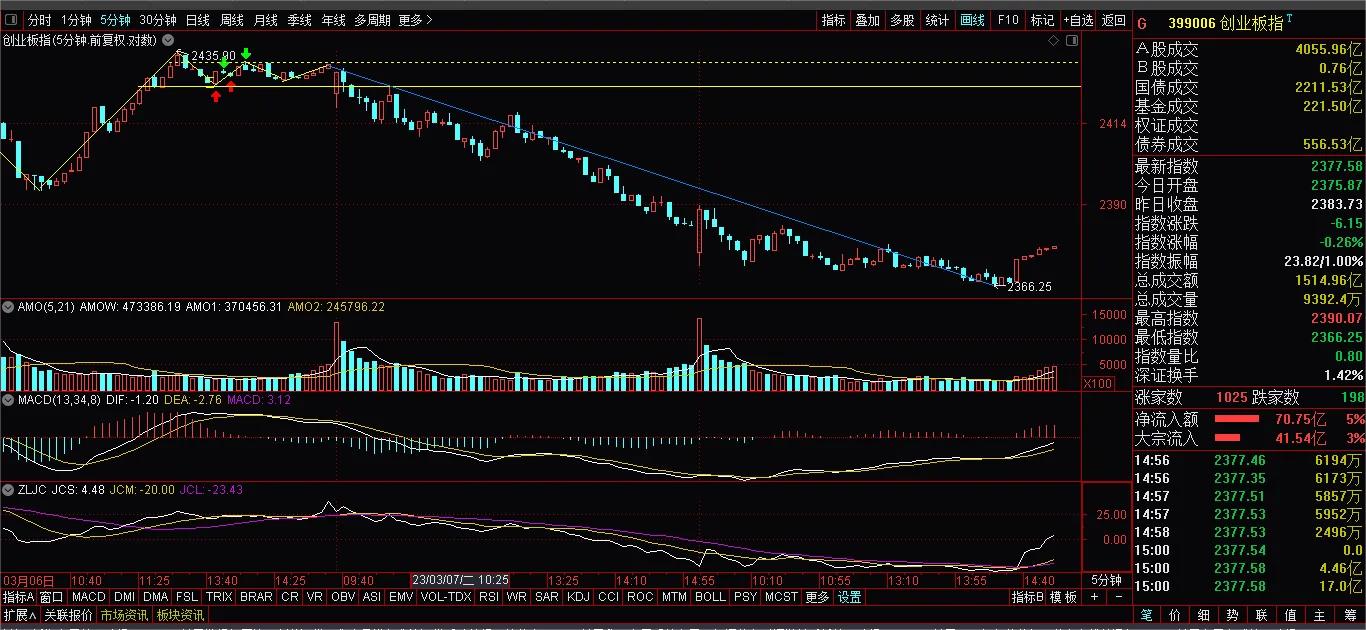Zoom out the chart with the − button
1366x630 pixels.
click(1118, 597)
